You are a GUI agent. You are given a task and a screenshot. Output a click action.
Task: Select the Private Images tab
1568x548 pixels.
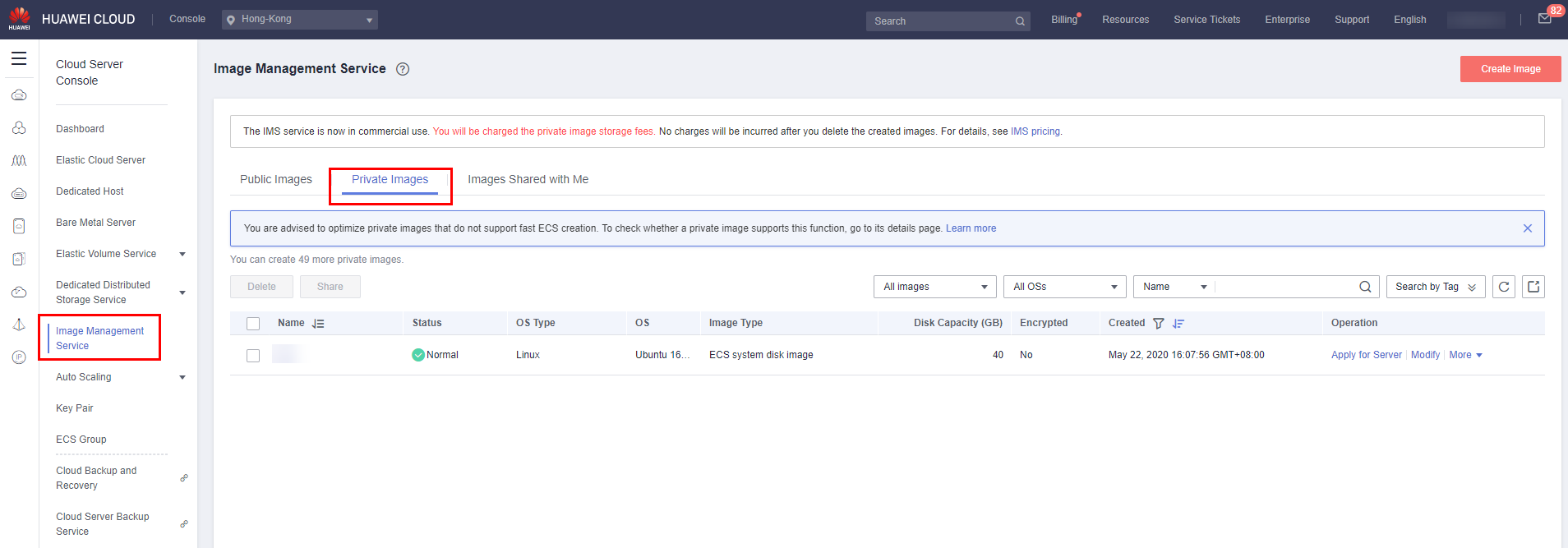[x=390, y=179]
